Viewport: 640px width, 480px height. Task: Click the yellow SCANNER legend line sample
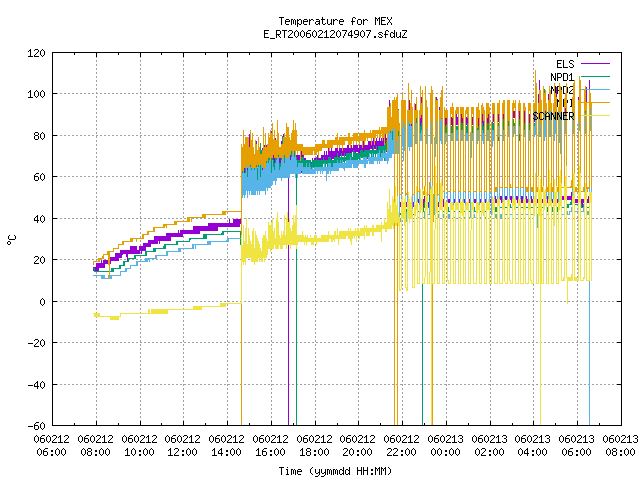(595, 116)
